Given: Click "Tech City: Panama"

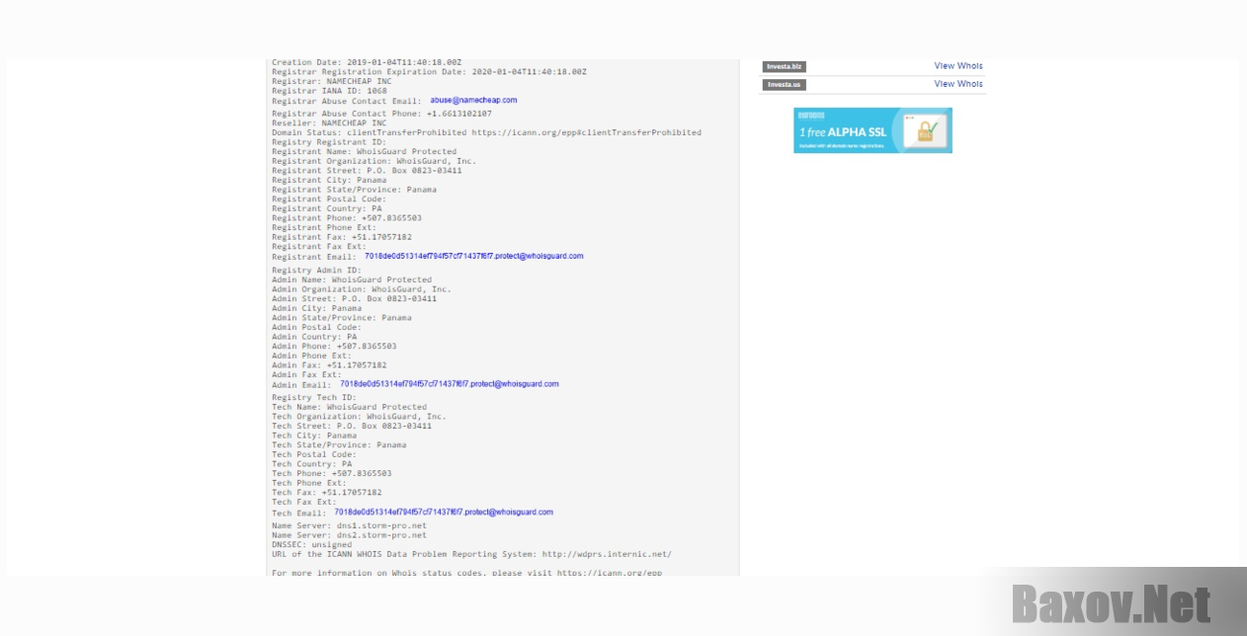Looking at the screenshot, I should (x=314, y=435).
